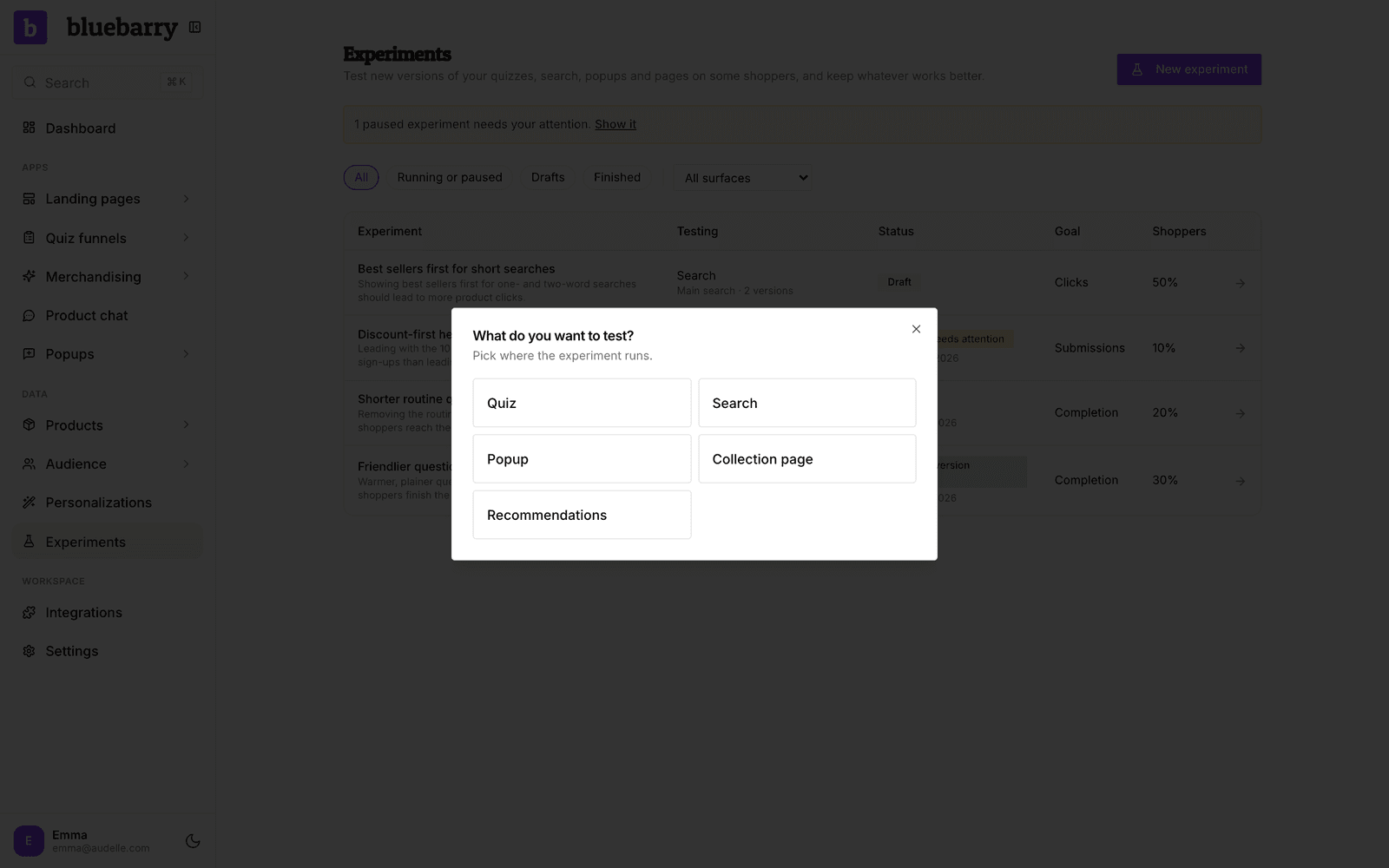Pick Popup for the experiment

tap(582, 459)
